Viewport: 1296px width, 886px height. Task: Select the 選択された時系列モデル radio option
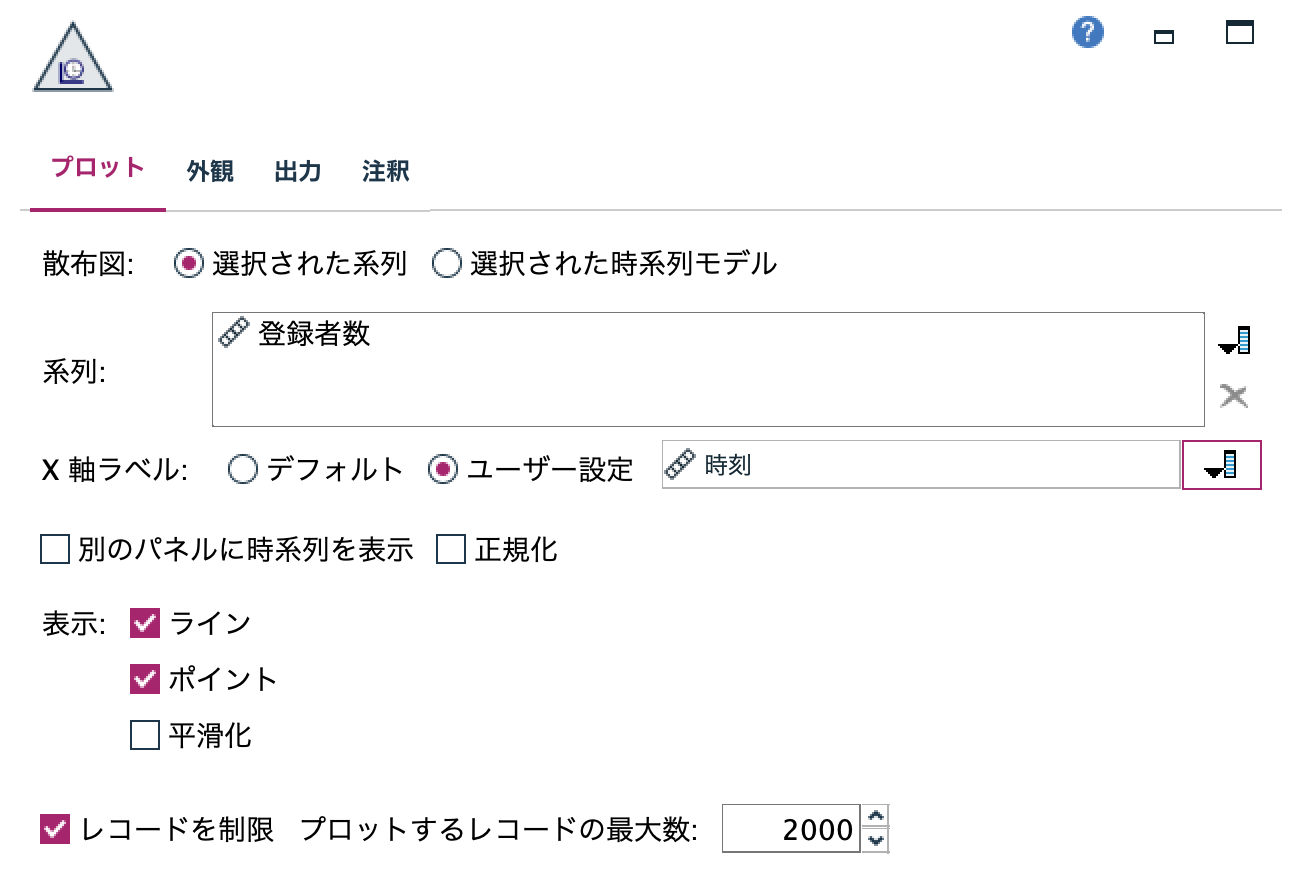tap(447, 262)
